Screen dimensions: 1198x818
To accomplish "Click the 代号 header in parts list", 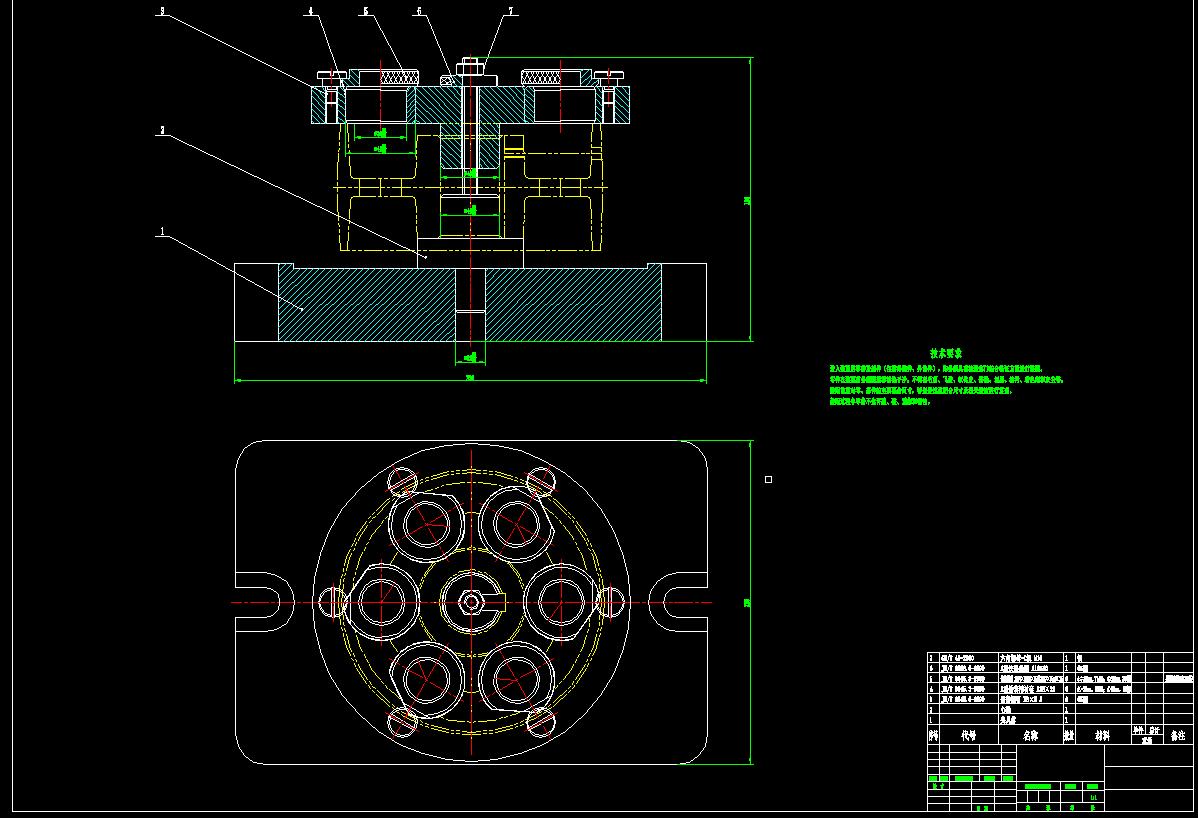I will [x=969, y=736].
